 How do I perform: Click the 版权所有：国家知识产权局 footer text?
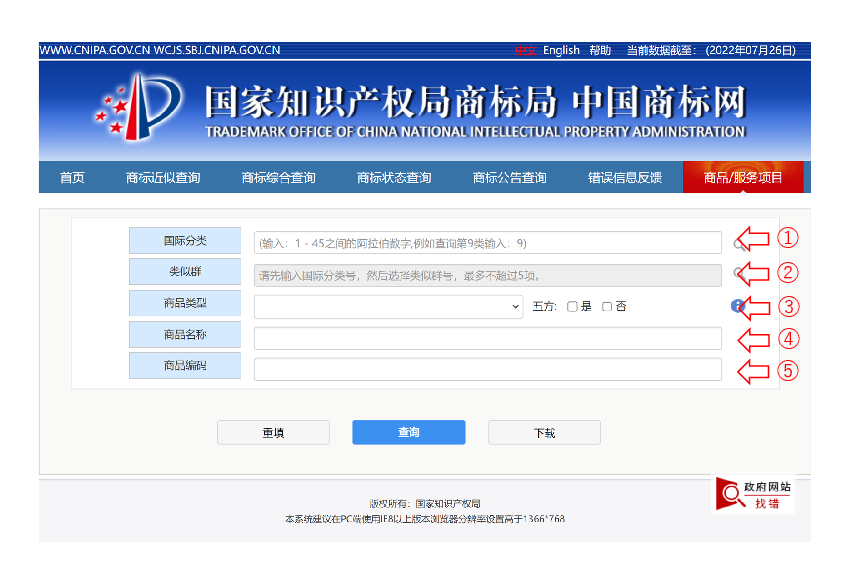tap(425, 504)
